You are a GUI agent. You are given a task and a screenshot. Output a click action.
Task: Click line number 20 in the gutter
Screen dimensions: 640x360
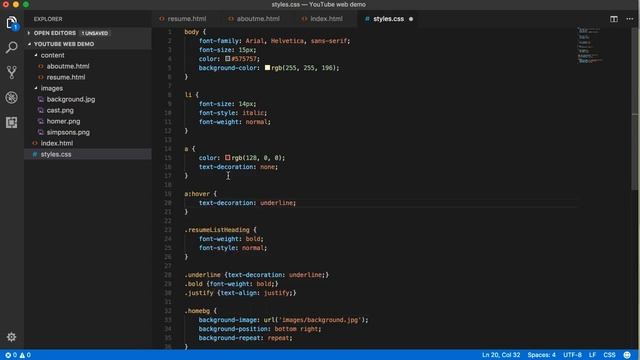click(x=168, y=203)
